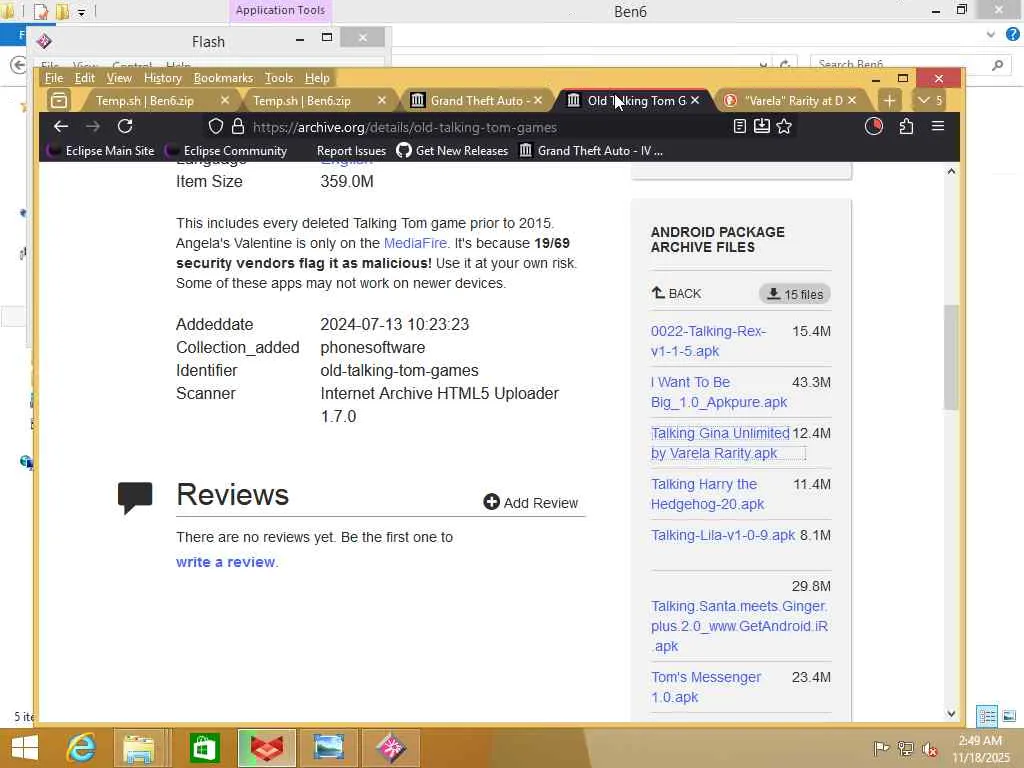Click the Reviews speech bubble icon
Image resolution: width=1024 pixels, height=768 pixels.
coord(135,498)
